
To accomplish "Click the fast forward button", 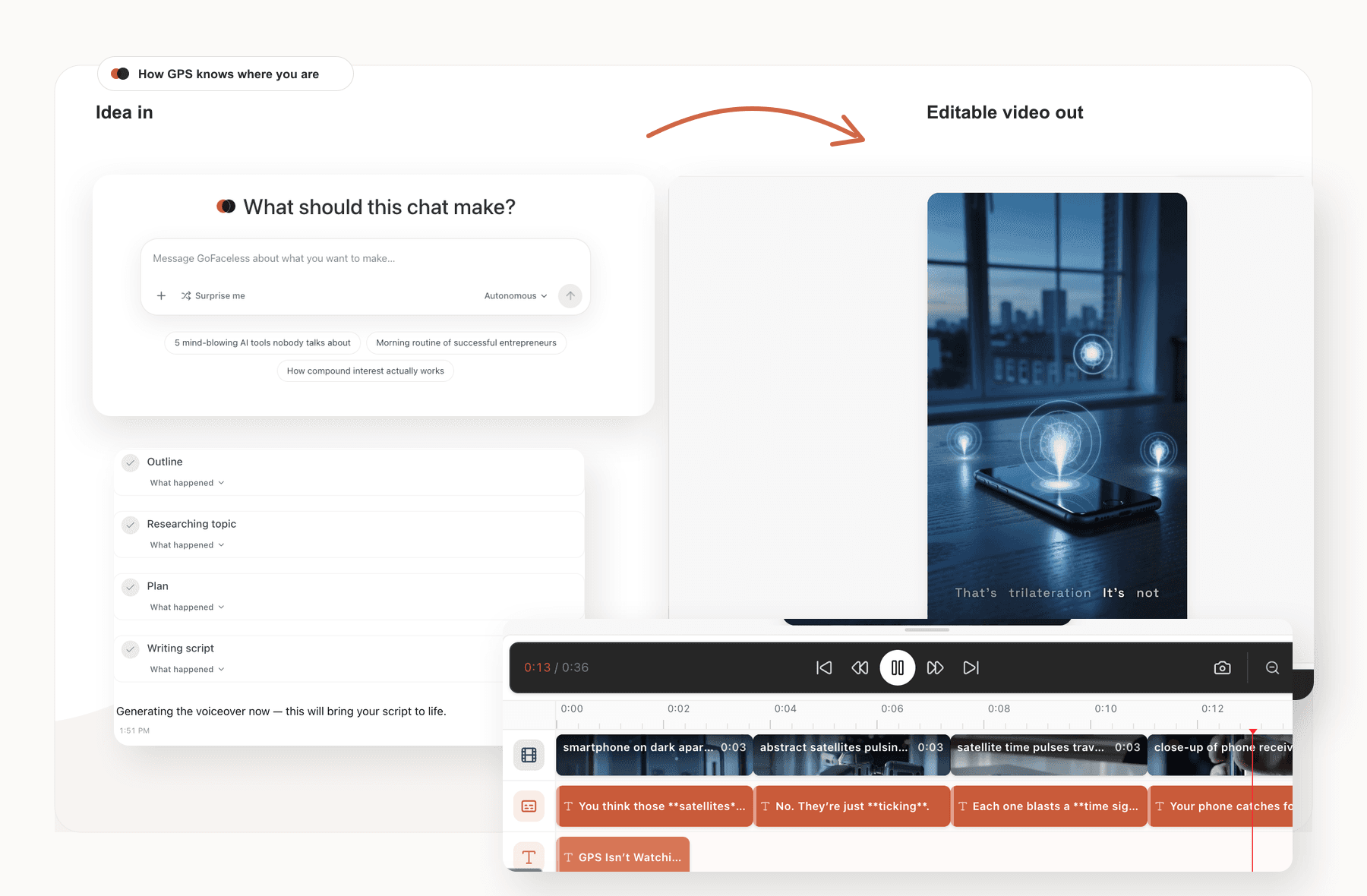I will [935, 667].
